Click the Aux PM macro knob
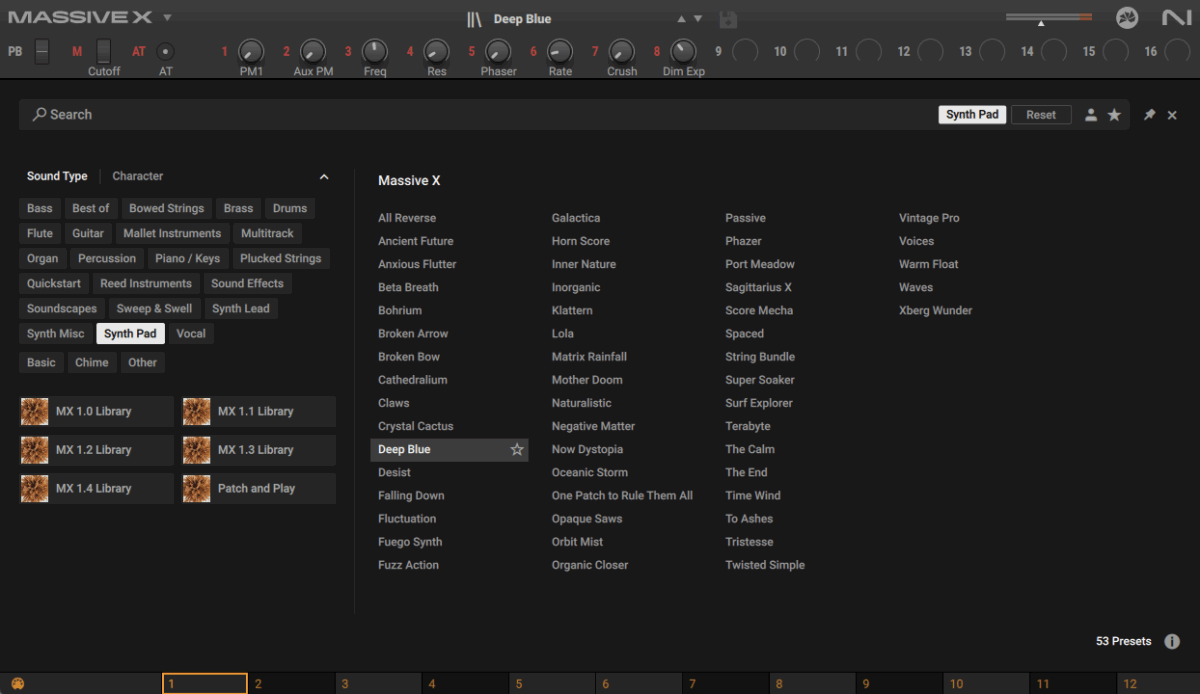 (x=313, y=51)
